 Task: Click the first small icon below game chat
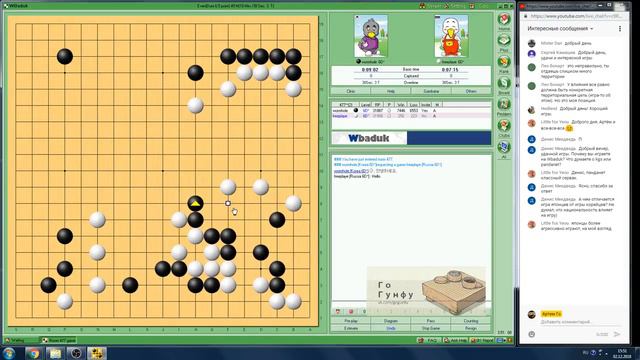(x=338, y=311)
